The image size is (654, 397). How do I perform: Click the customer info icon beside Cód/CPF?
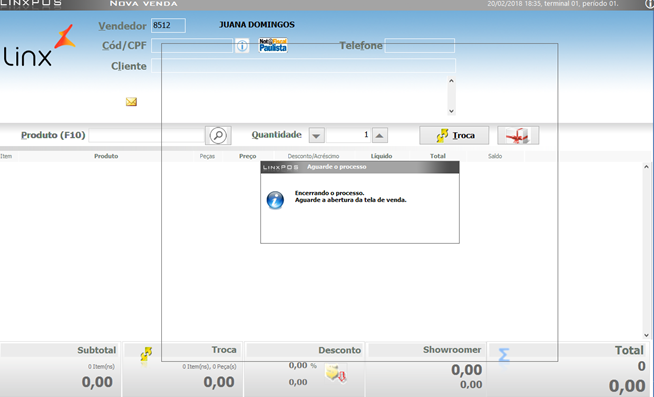(x=242, y=45)
